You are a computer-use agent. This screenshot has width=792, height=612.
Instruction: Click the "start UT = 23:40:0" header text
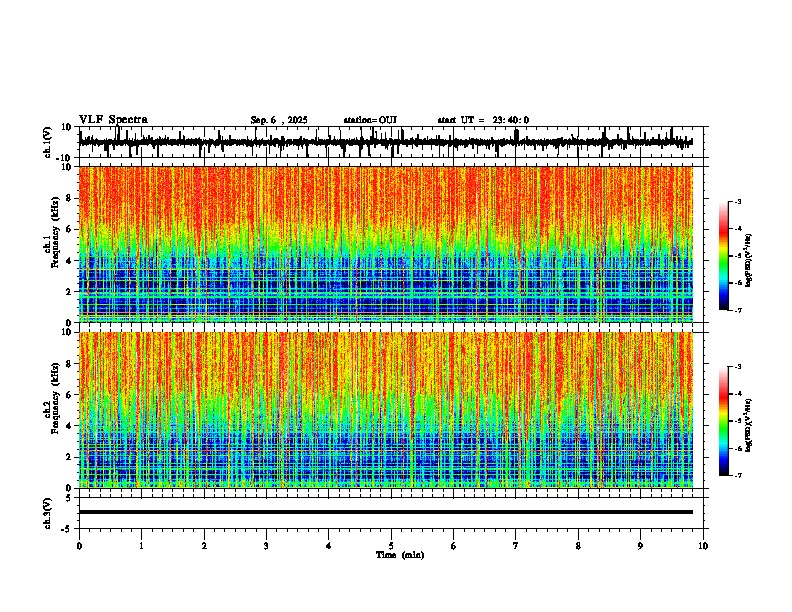click(x=483, y=120)
